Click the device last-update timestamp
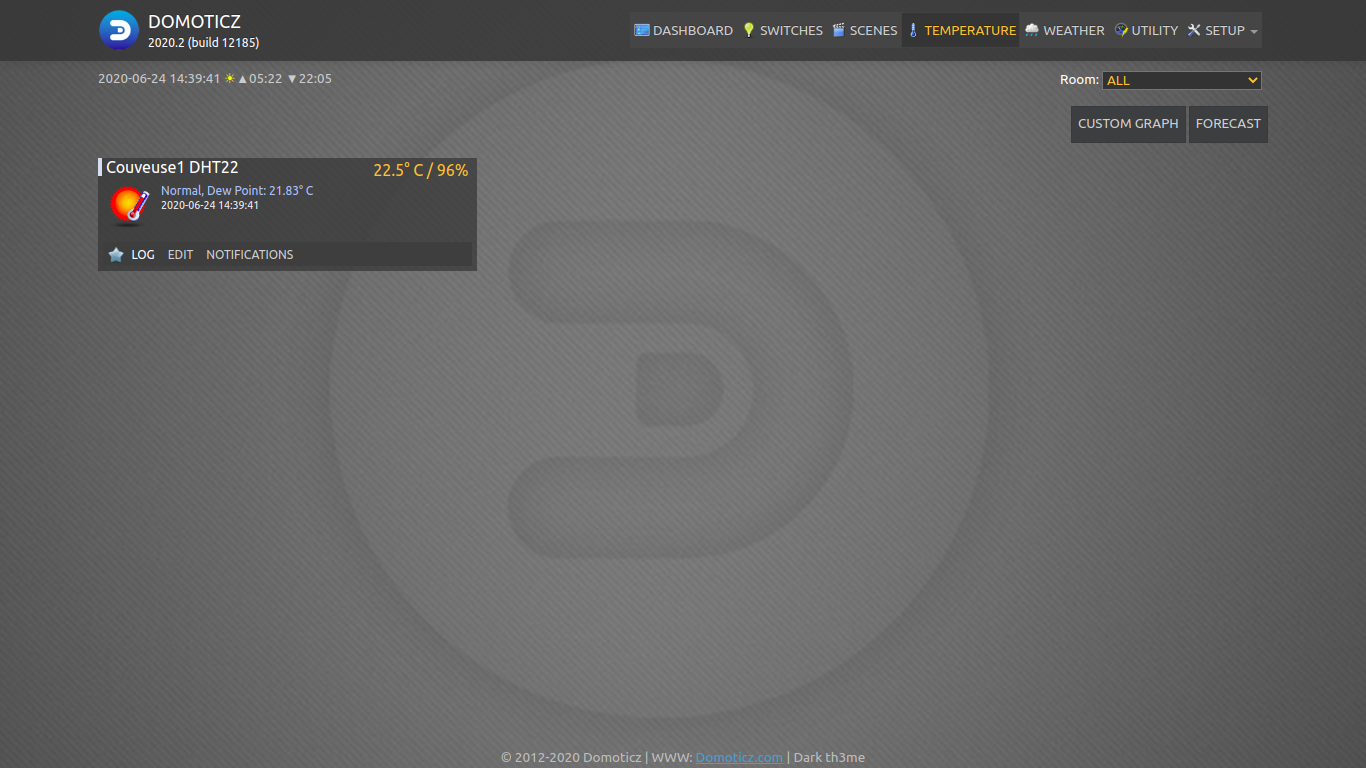 pyautogui.click(x=210, y=205)
